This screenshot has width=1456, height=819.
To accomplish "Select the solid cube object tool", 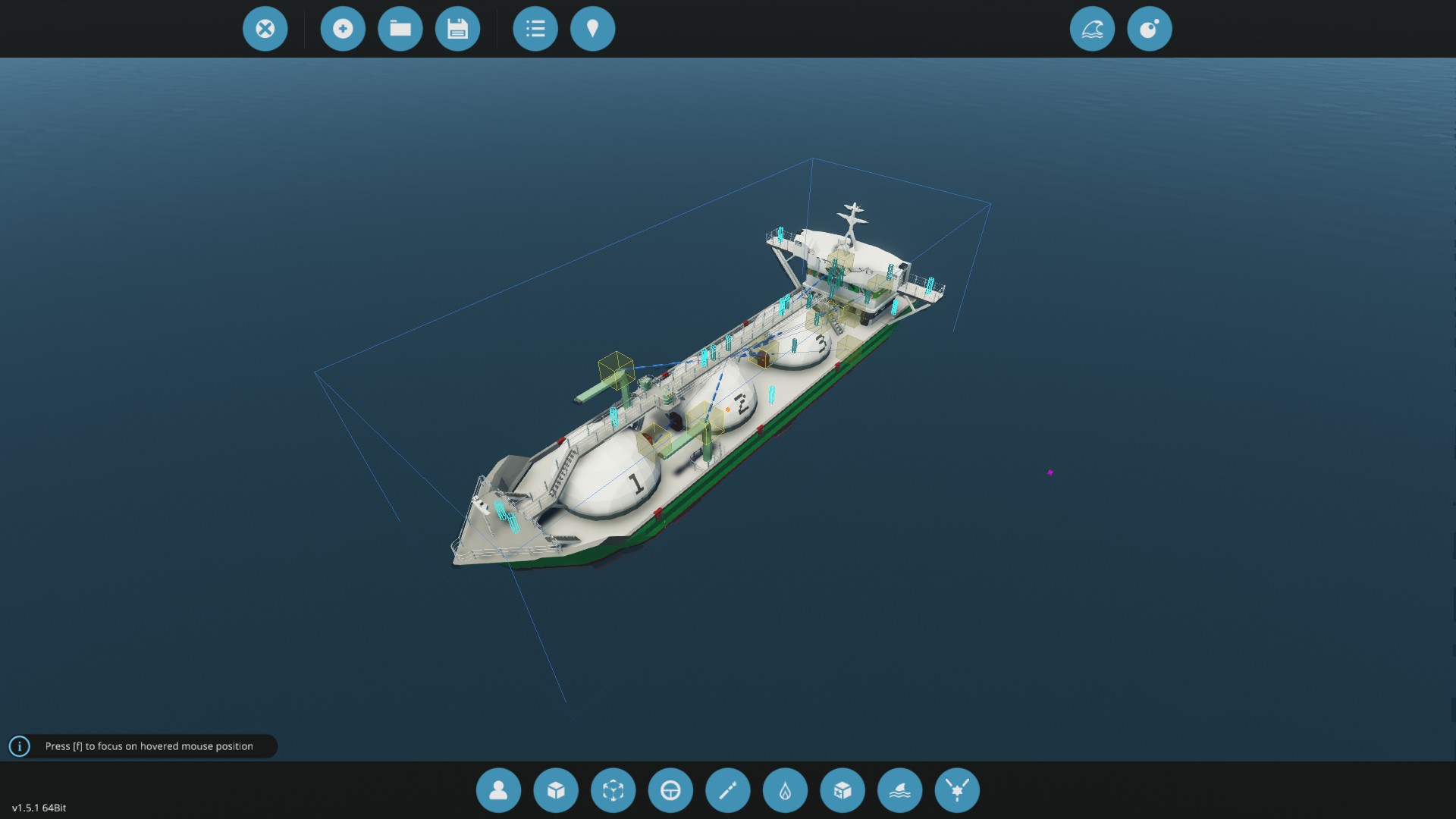I will tap(556, 790).
